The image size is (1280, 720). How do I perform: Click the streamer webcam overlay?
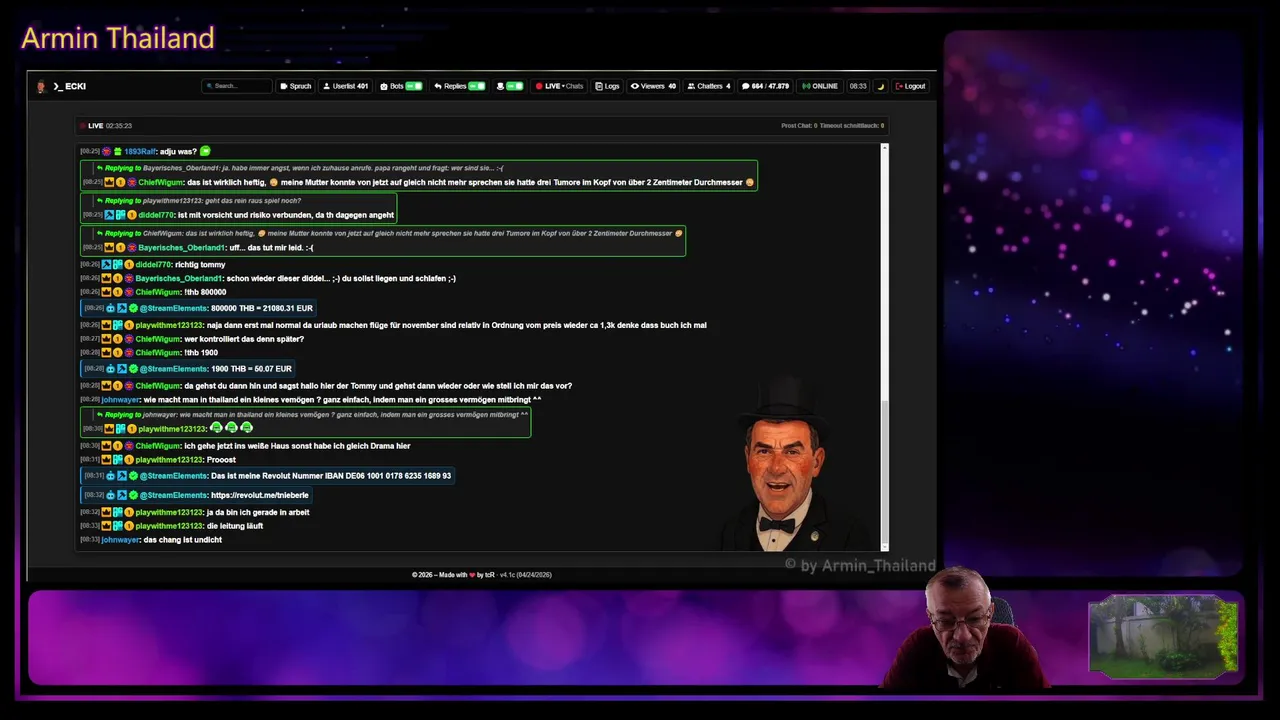965,627
